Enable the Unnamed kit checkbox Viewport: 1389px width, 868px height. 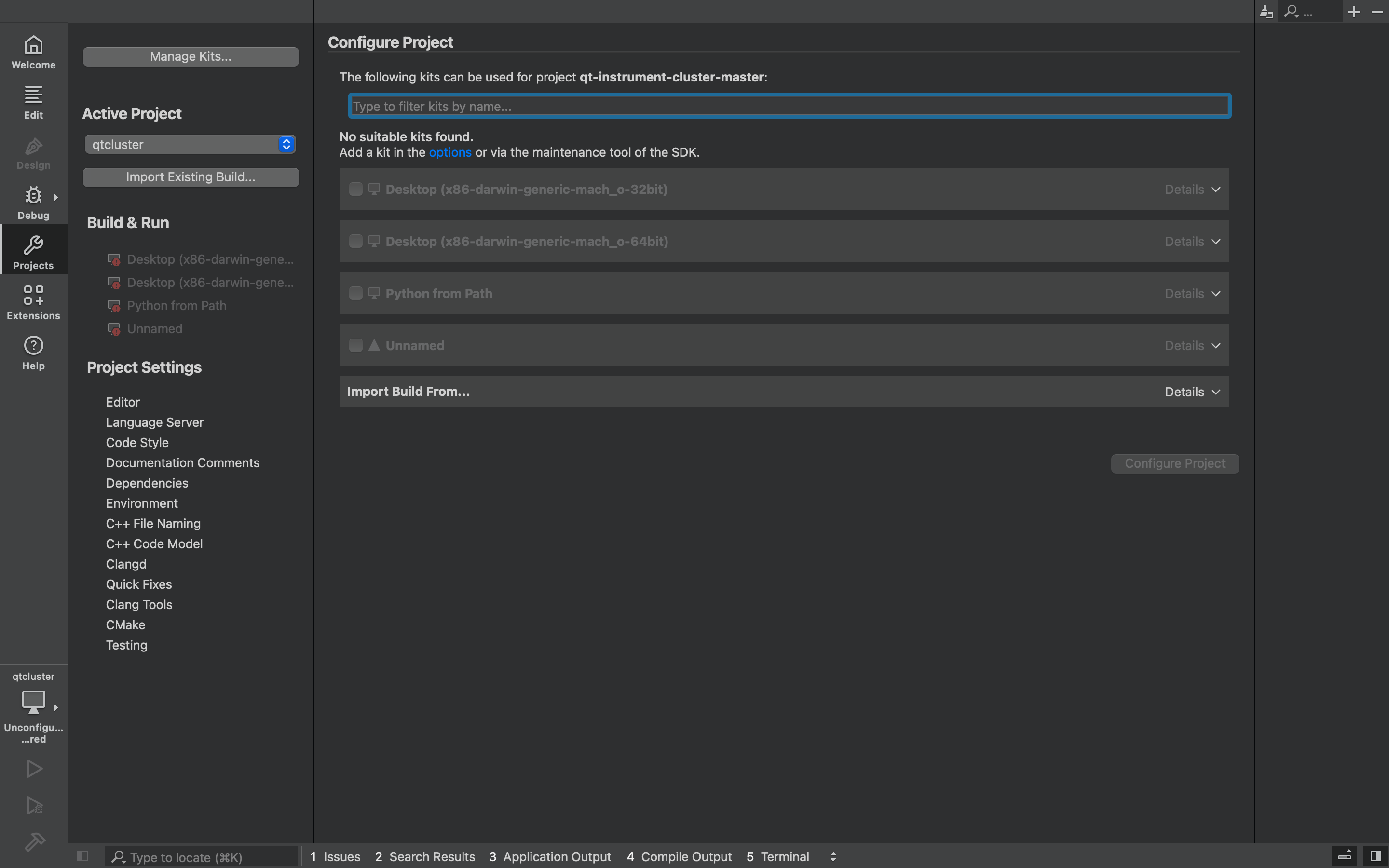355,346
